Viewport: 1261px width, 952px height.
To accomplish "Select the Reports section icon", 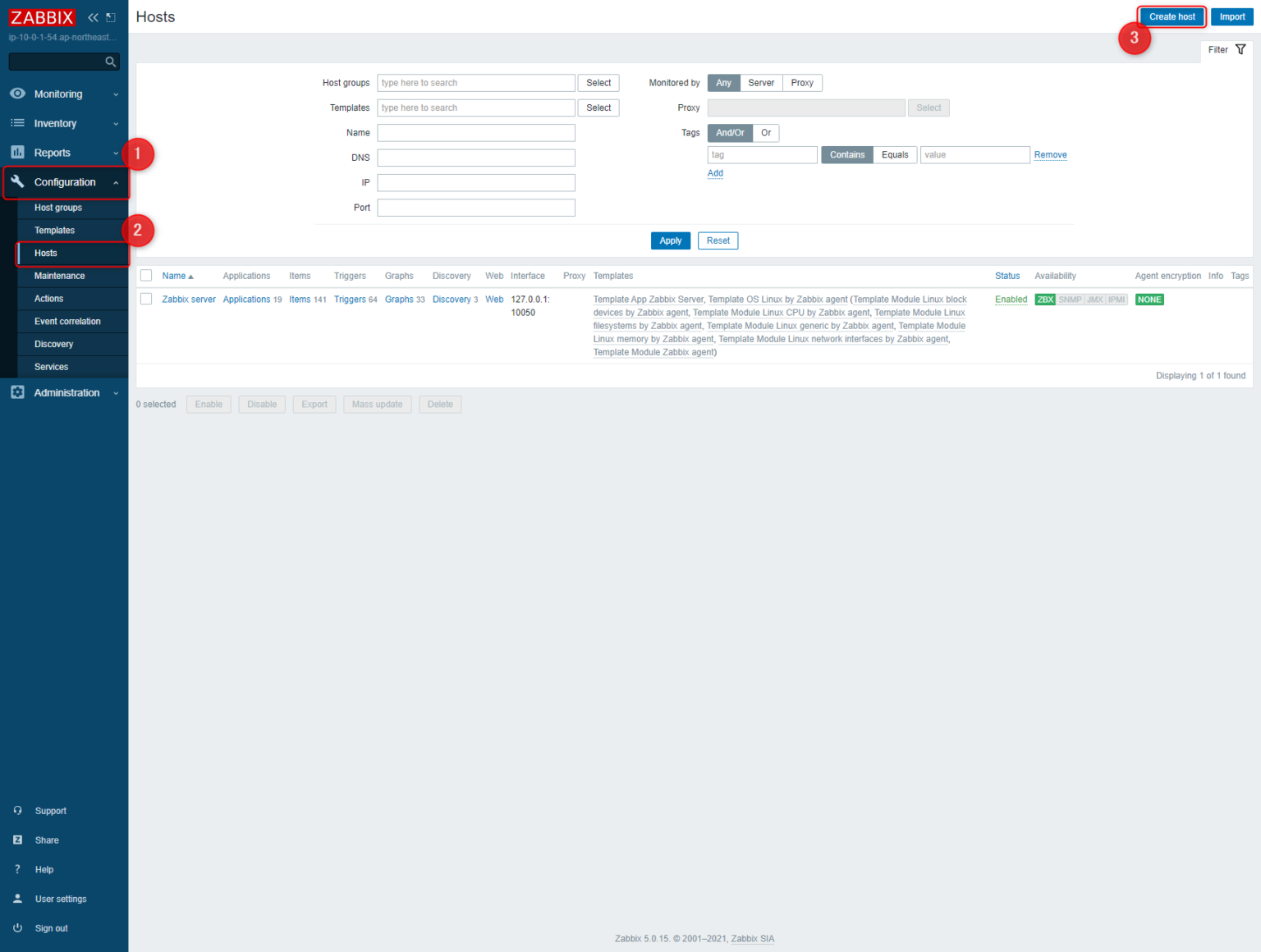I will tap(17, 152).
